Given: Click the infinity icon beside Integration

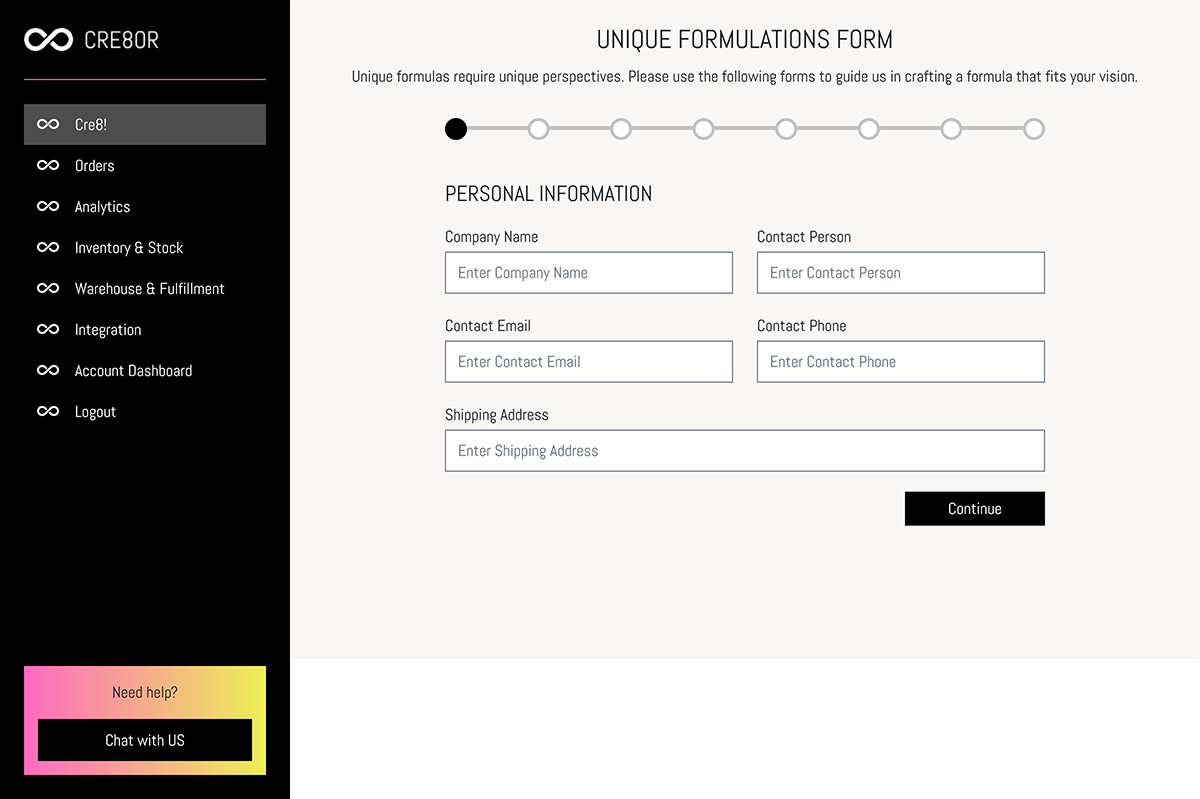Looking at the screenshot, I should pos(48,330).
